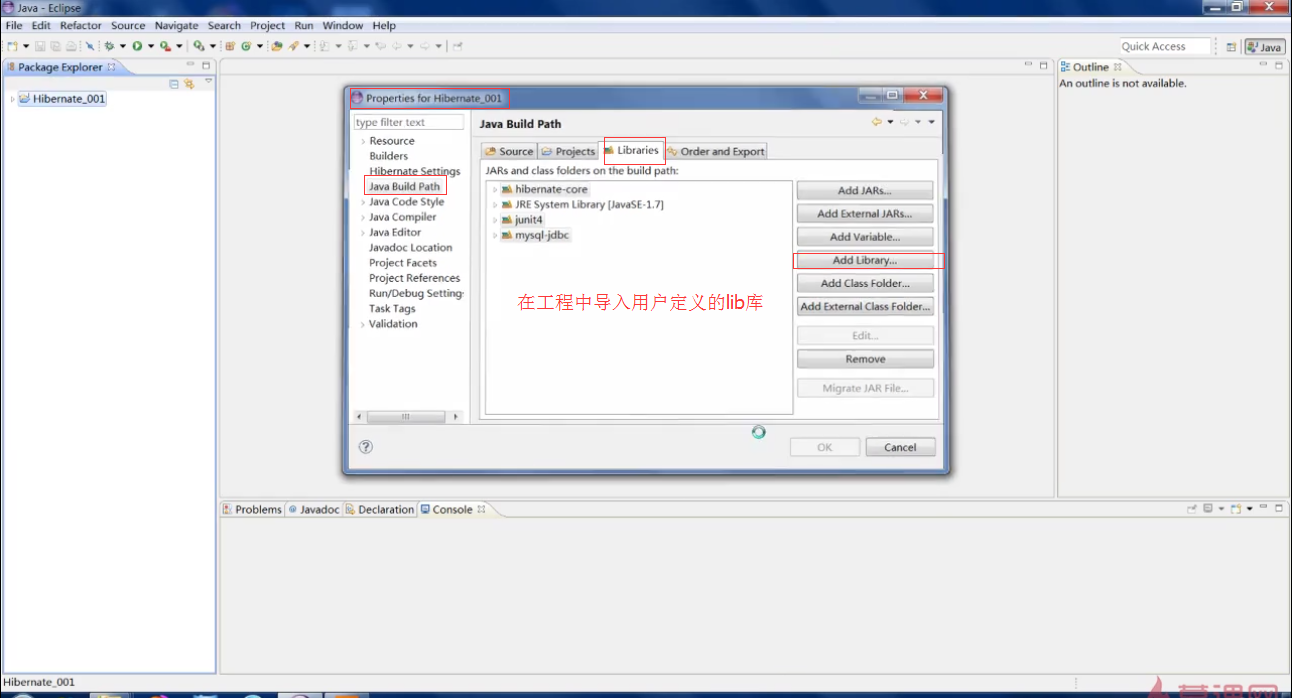The height and width of the screenshot is (698, 1292).
Task: Open the Project menu
Action: coord(268,25)
